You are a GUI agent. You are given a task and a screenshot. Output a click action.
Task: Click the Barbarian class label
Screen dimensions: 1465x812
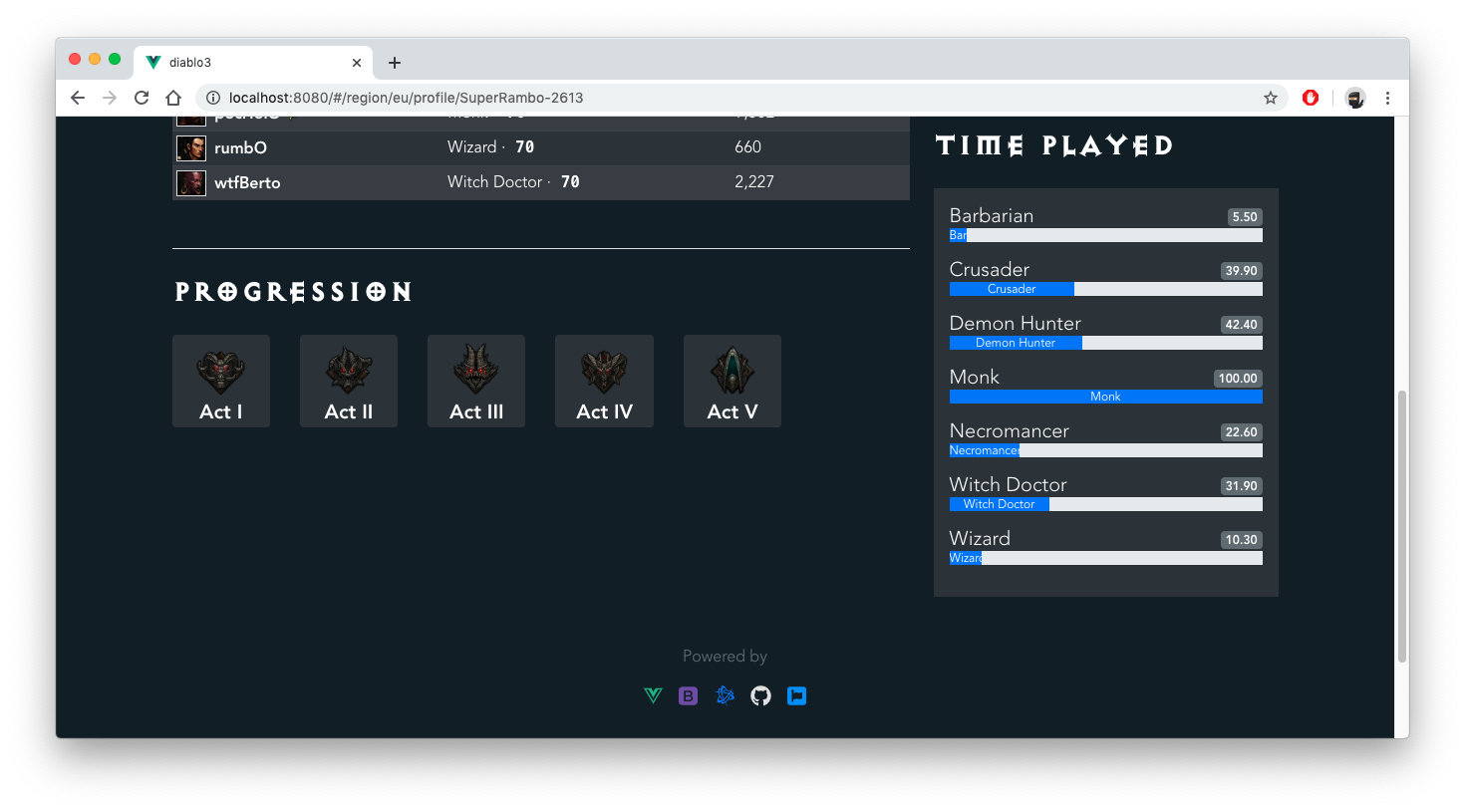(x=992, y=216)
